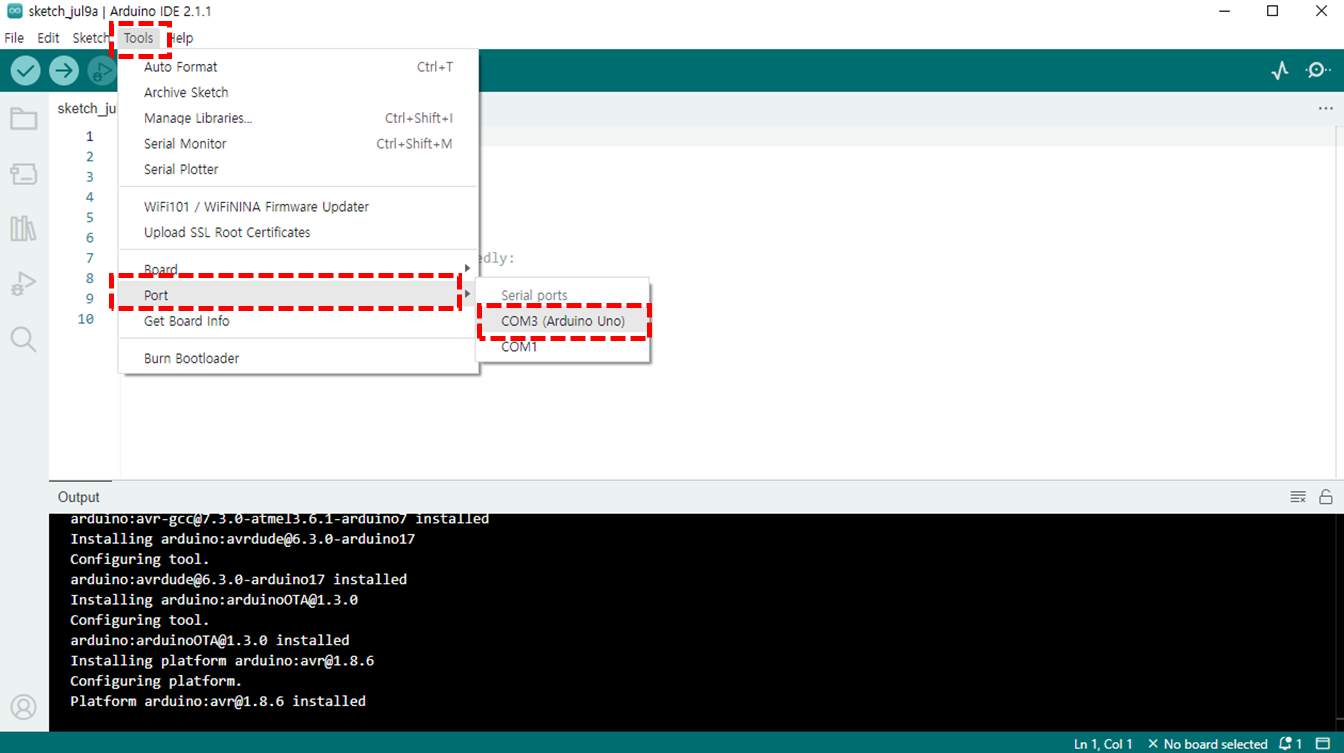
Task: Toggle the bottom panel icon in status bar
Action: point(1323,744)
